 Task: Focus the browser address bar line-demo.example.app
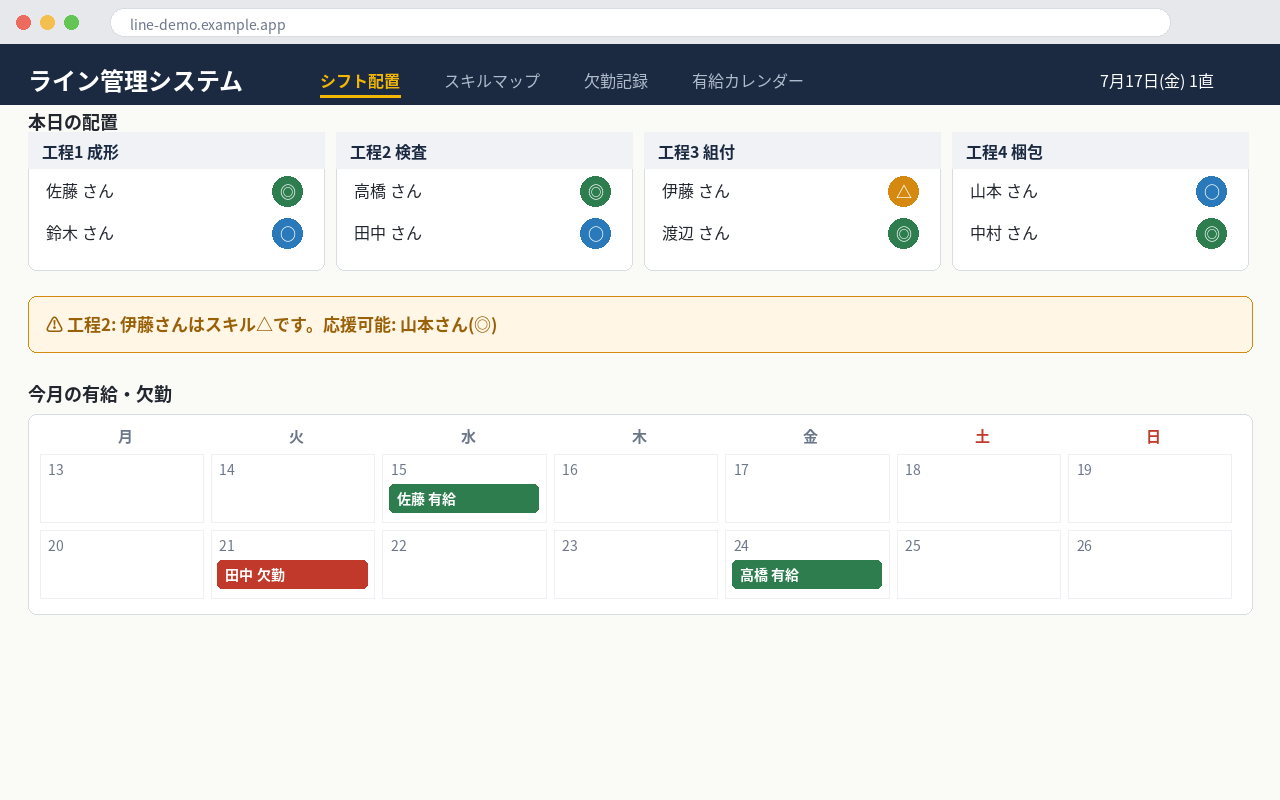[640, 23]
